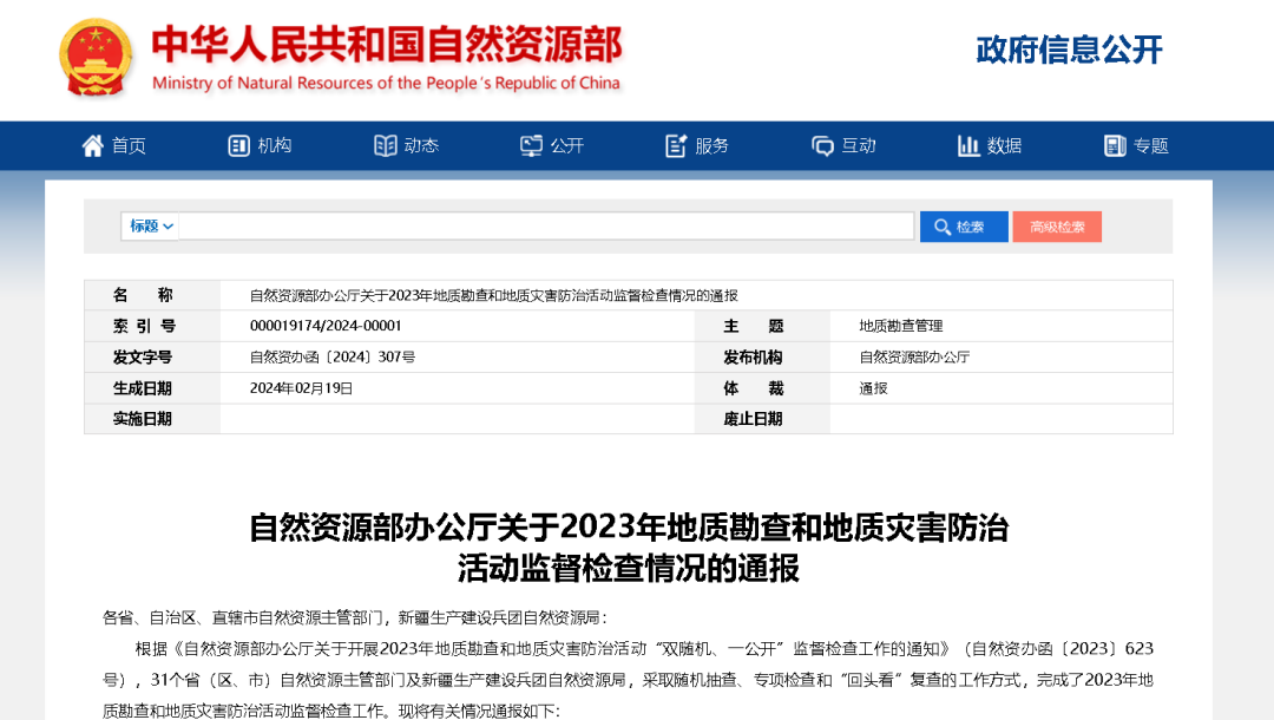1274x720 pixels.
Task: Click the 政府信息公开 header link
Action: click(x=1069, y=49)
